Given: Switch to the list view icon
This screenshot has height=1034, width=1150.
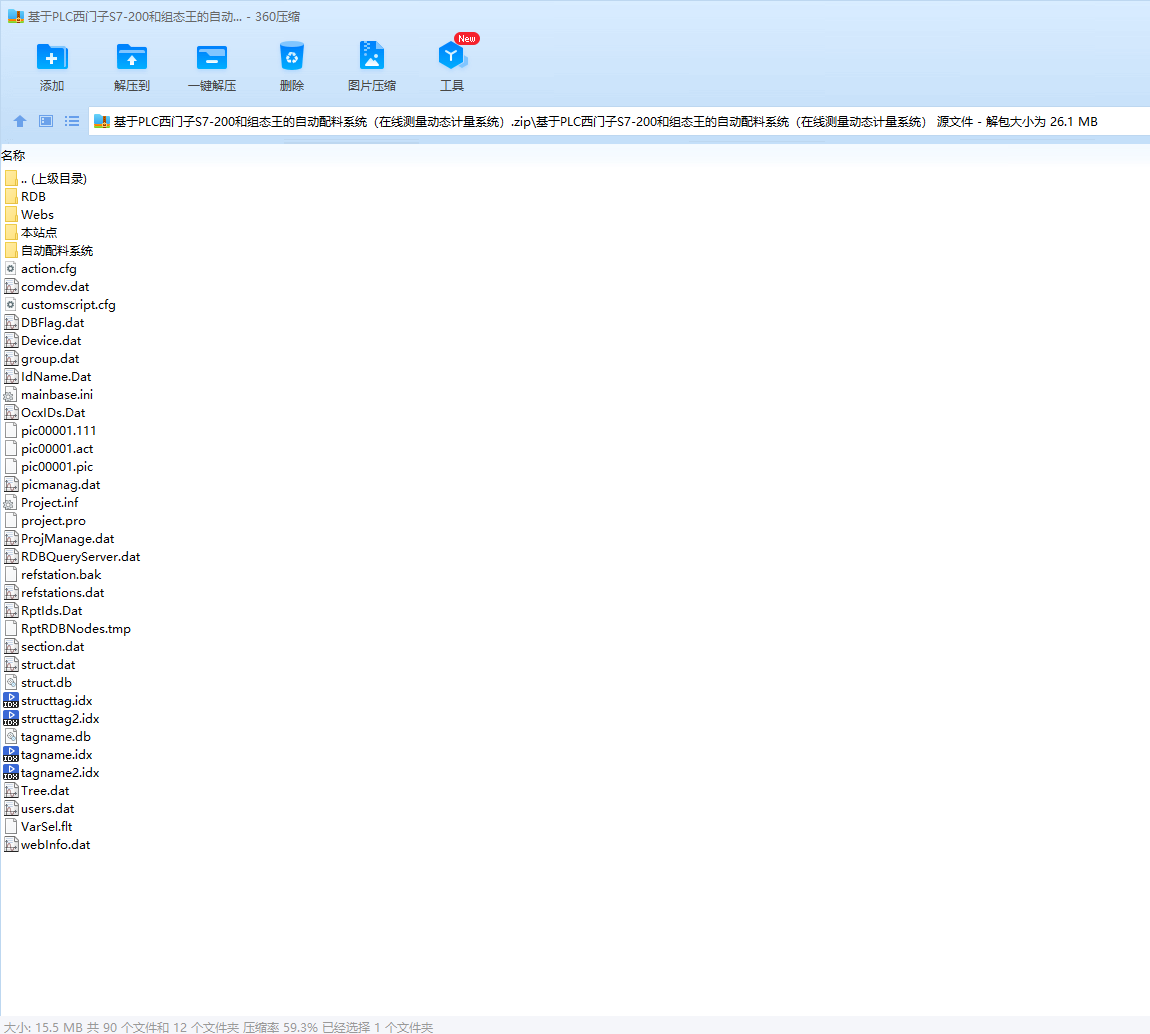Looking at the screenshot, I should [72, 121].
